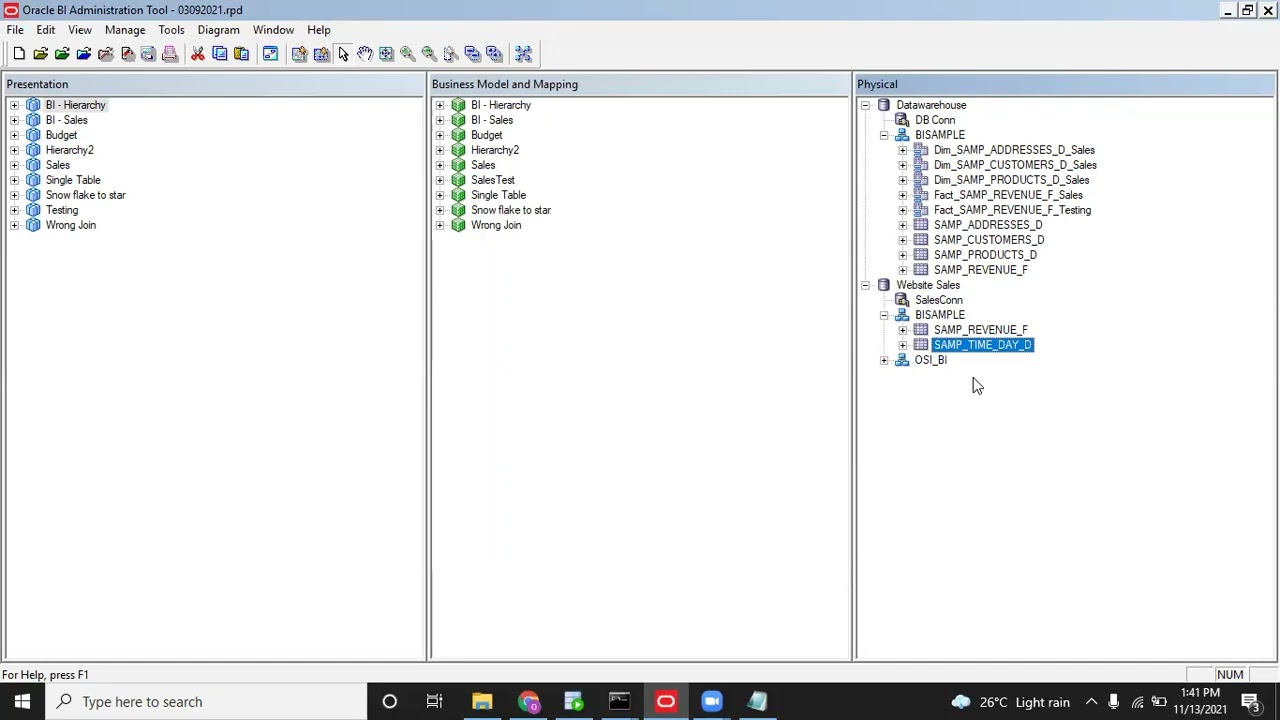Click the Zoom In magnifier icon
1280x720 pixels.
pos(408,54)
